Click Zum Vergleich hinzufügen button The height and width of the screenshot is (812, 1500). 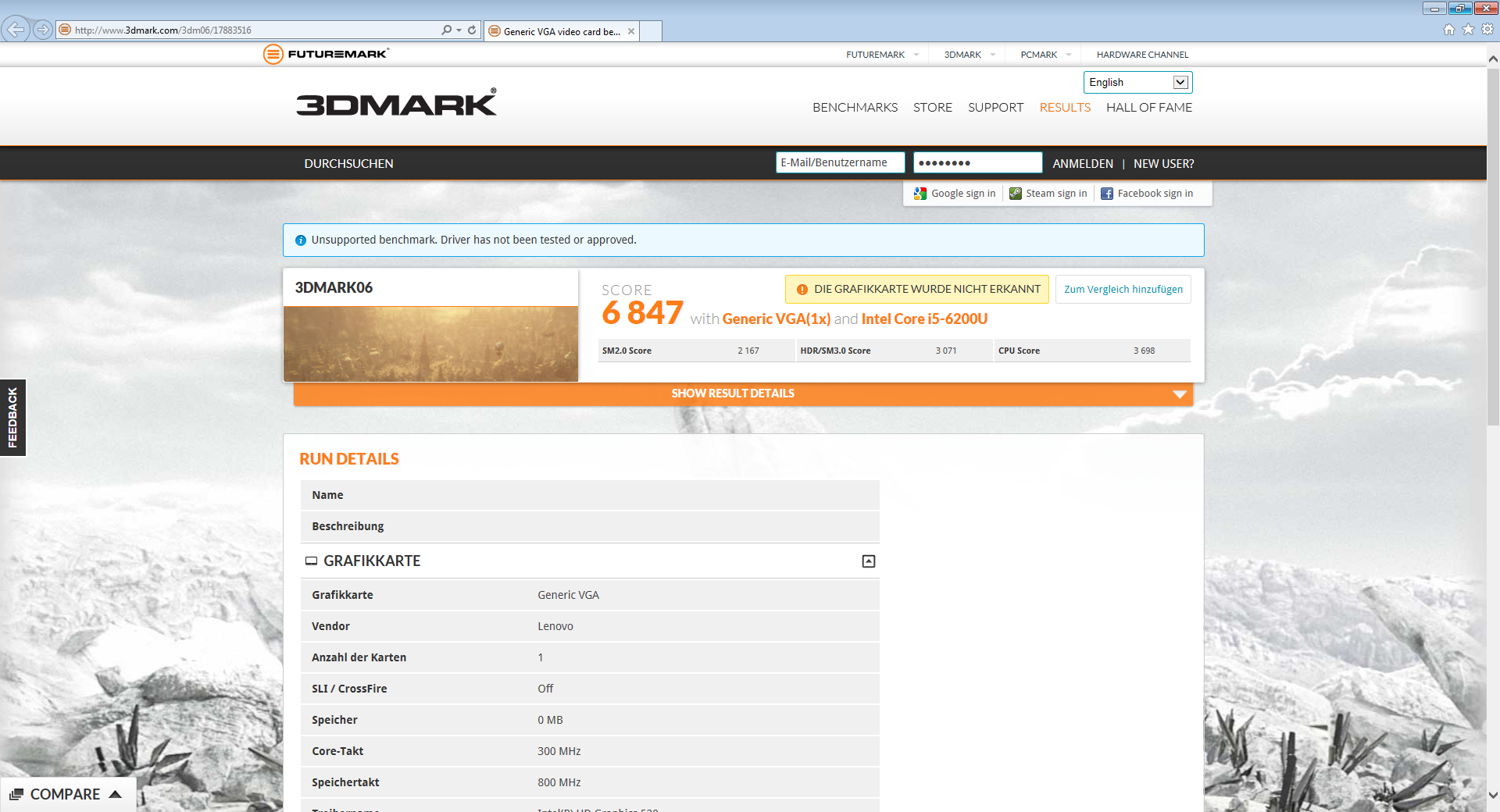click(1123, 290)
